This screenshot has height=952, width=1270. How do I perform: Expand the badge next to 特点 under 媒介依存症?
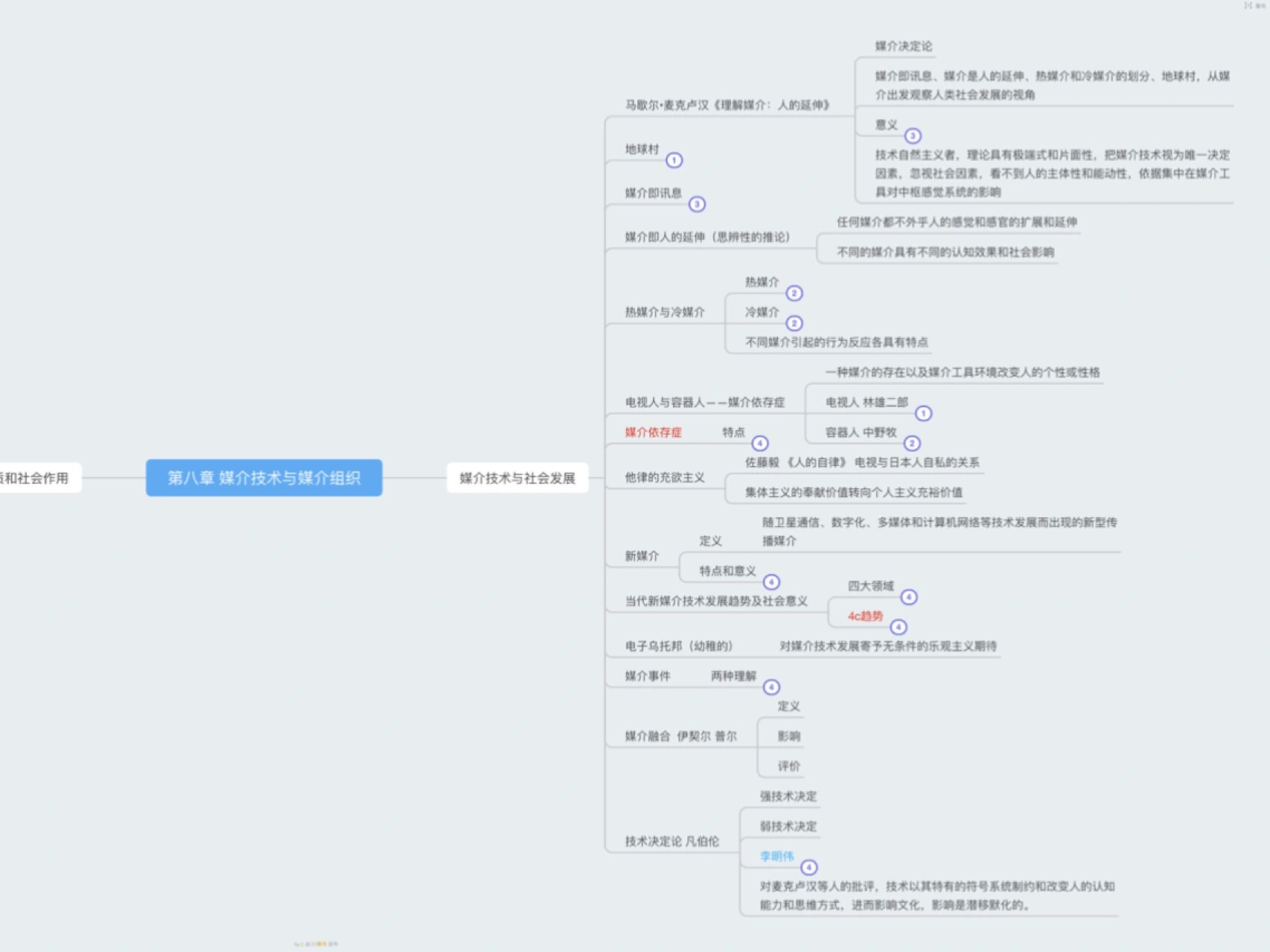tap(759, 444)
